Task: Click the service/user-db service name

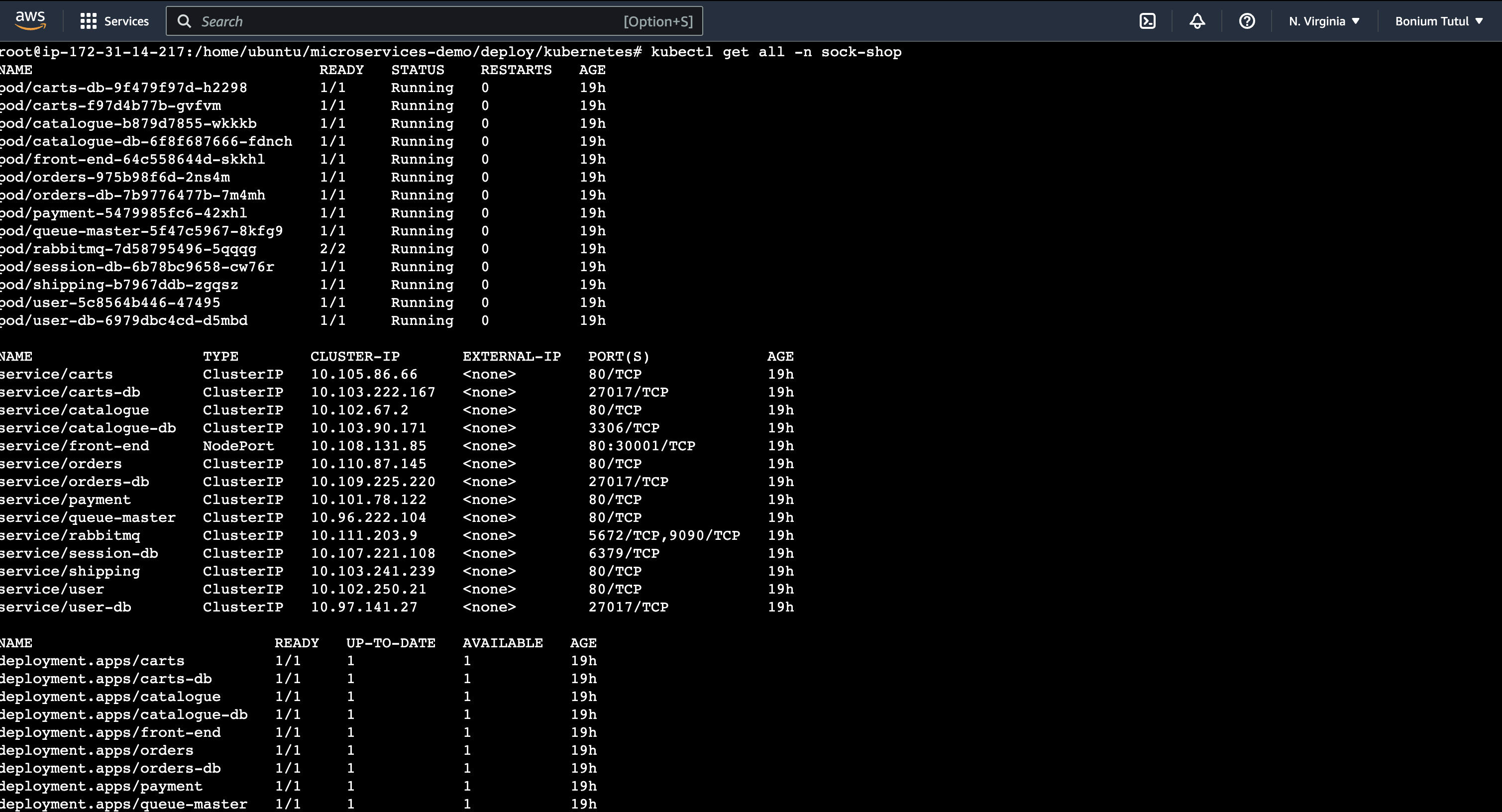Action: tap(65, 607)
